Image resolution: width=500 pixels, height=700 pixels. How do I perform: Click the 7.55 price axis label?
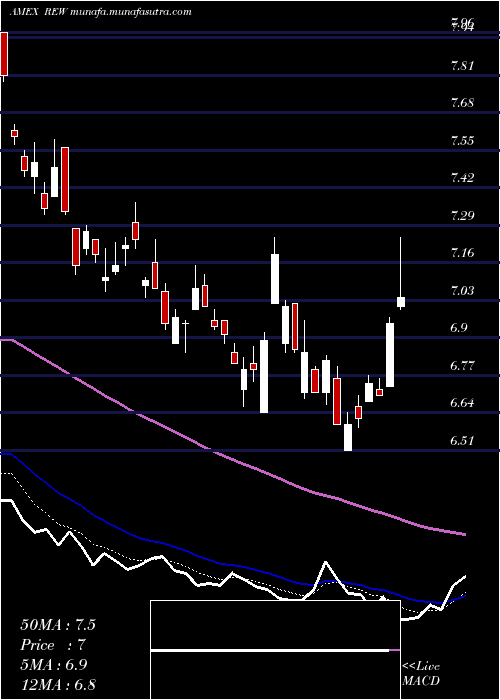click(462, 141)
